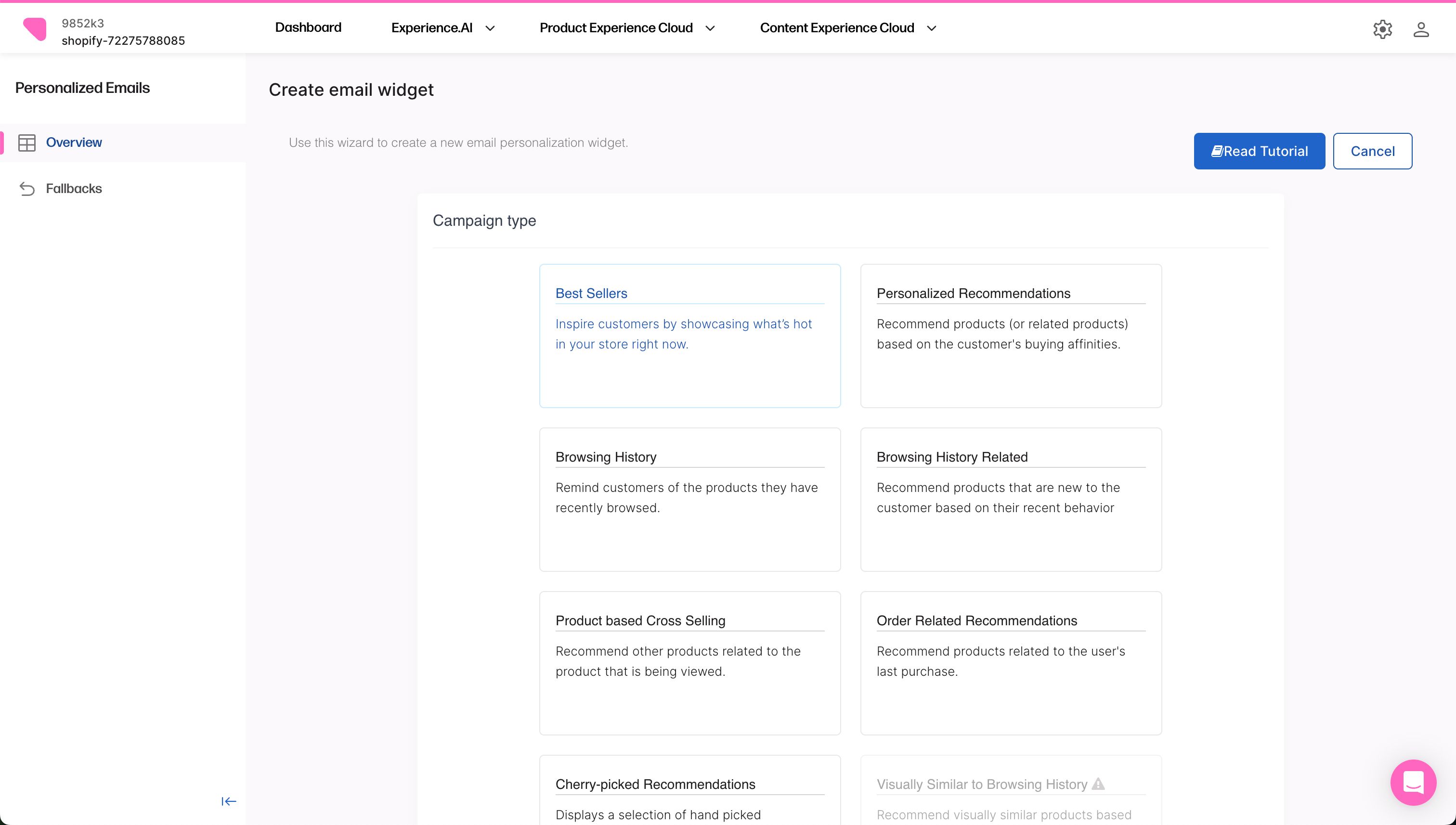Go to the Dashboard menu item
Viewport: 1456px width, 825px height.
click(308, 28)
